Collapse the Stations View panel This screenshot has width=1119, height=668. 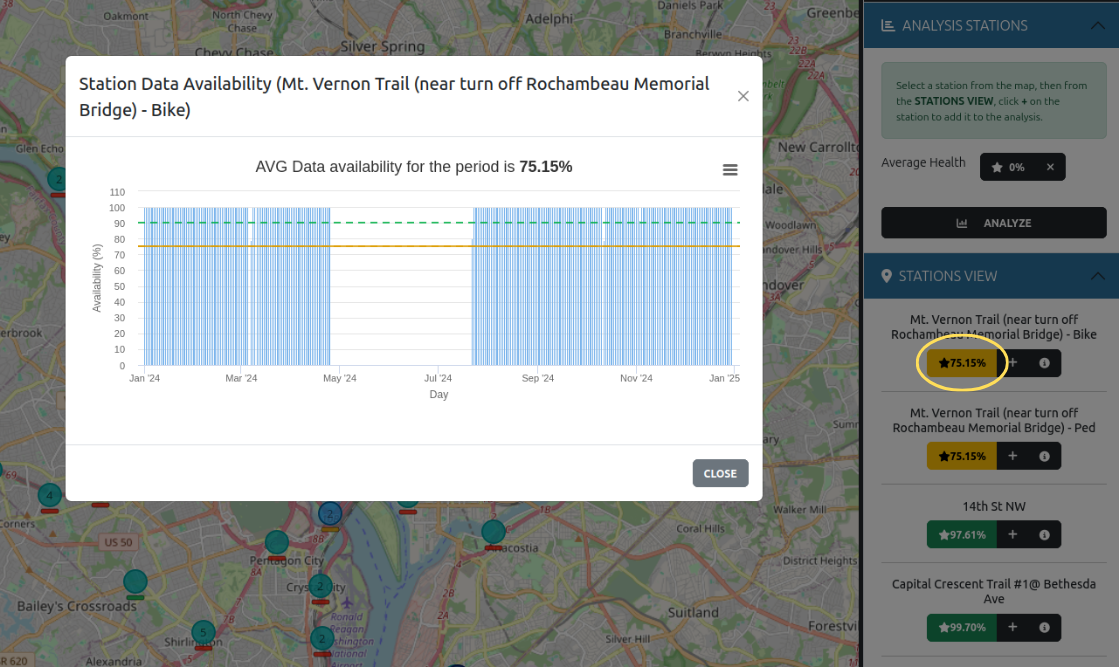[1095, 276]
